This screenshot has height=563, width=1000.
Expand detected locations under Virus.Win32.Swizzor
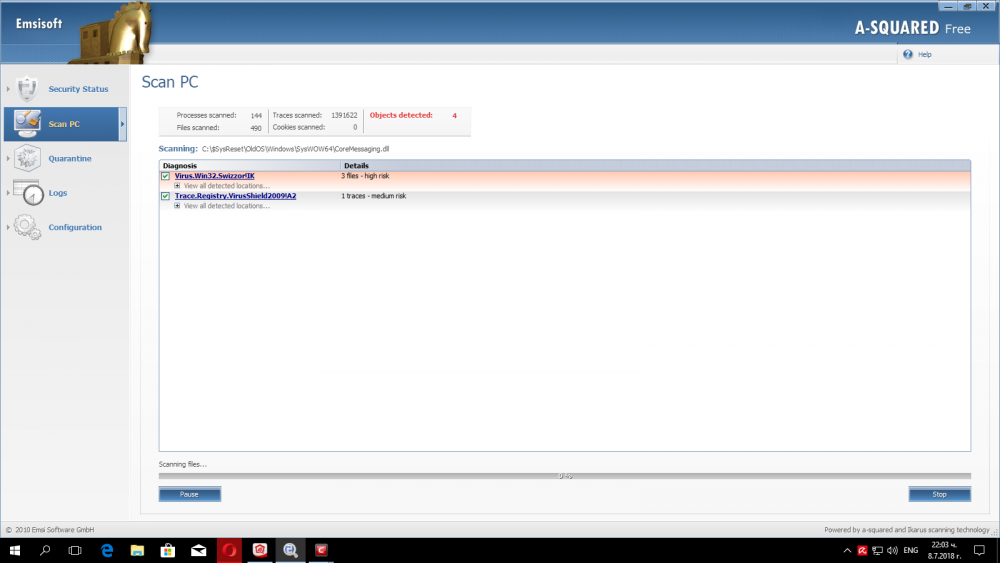[177, 186]
